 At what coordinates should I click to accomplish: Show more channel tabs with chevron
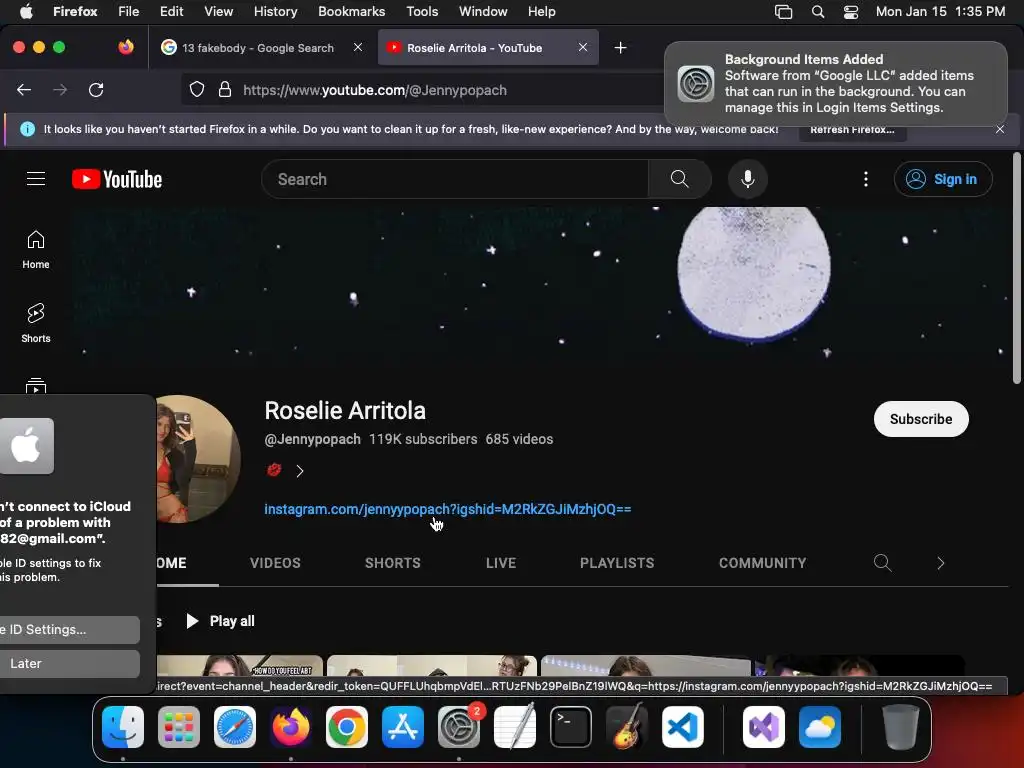click(x=940, y=563)
